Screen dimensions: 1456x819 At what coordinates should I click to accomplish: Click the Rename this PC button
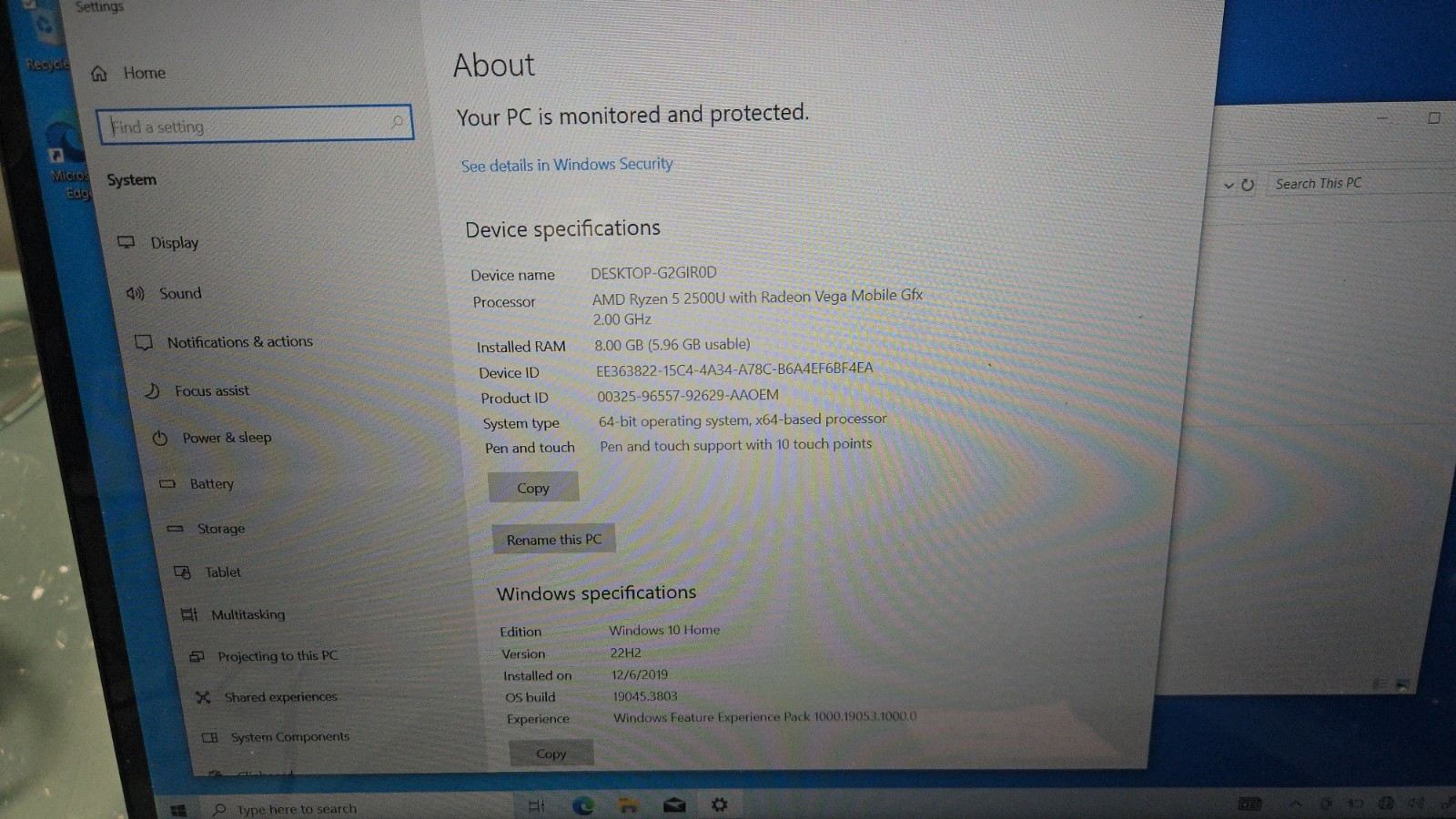[x=554, y=540]
